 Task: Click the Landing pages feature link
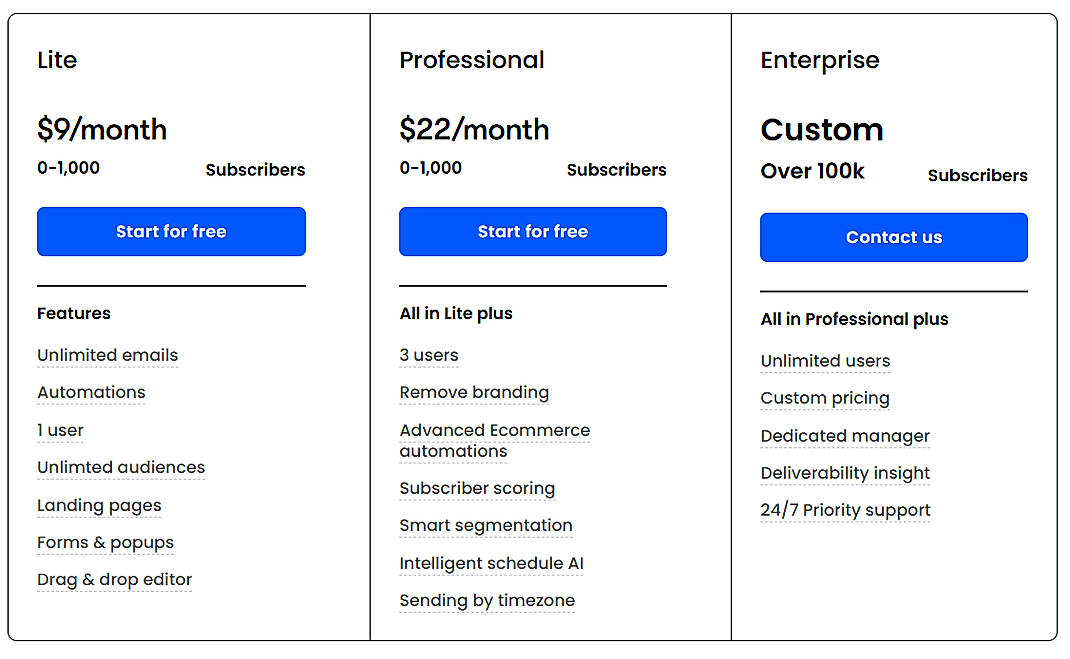tap(99, 505)
